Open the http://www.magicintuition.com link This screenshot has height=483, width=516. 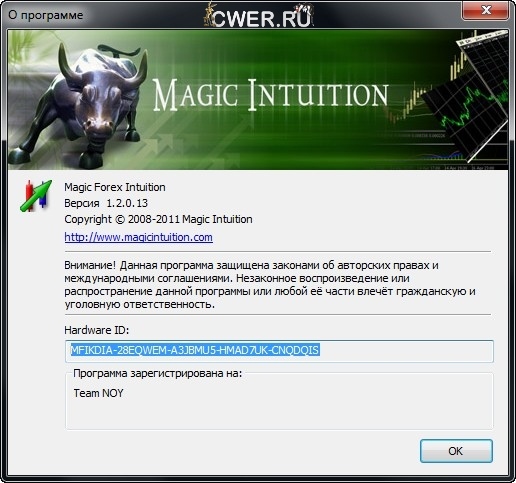click(138, 237)
